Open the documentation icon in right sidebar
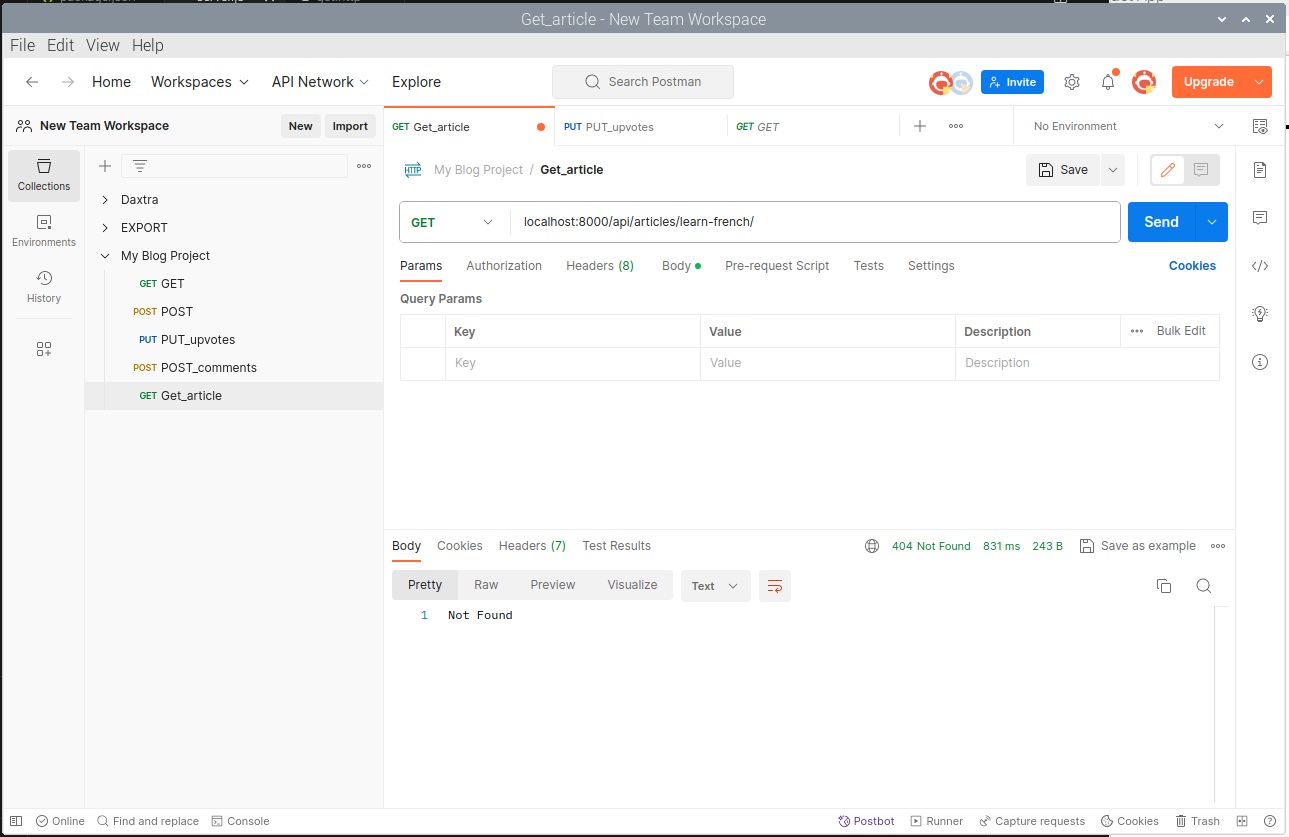The image size is (1289, 837). [1260, 170]
